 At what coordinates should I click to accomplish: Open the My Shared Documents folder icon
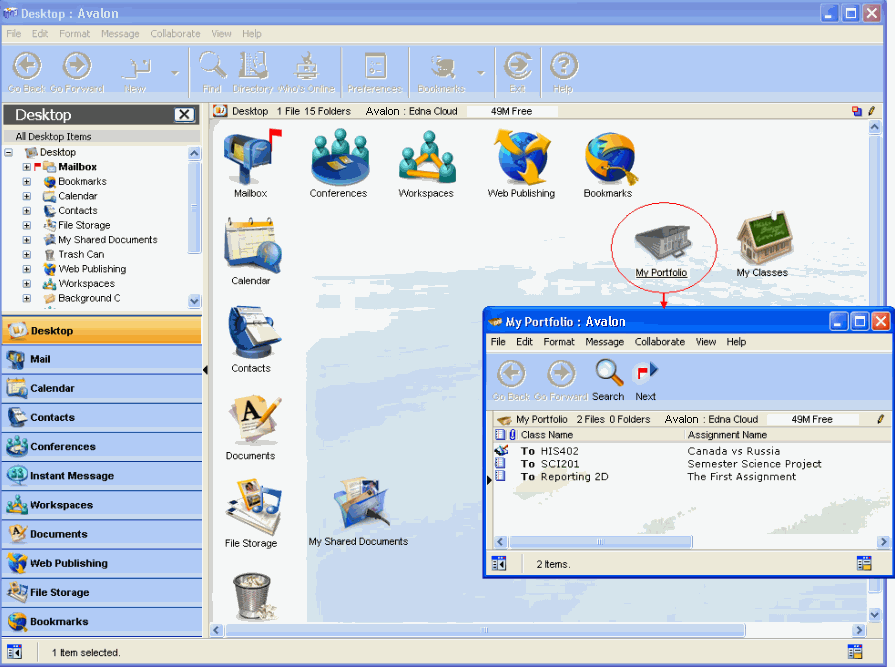tap(358, 509)
